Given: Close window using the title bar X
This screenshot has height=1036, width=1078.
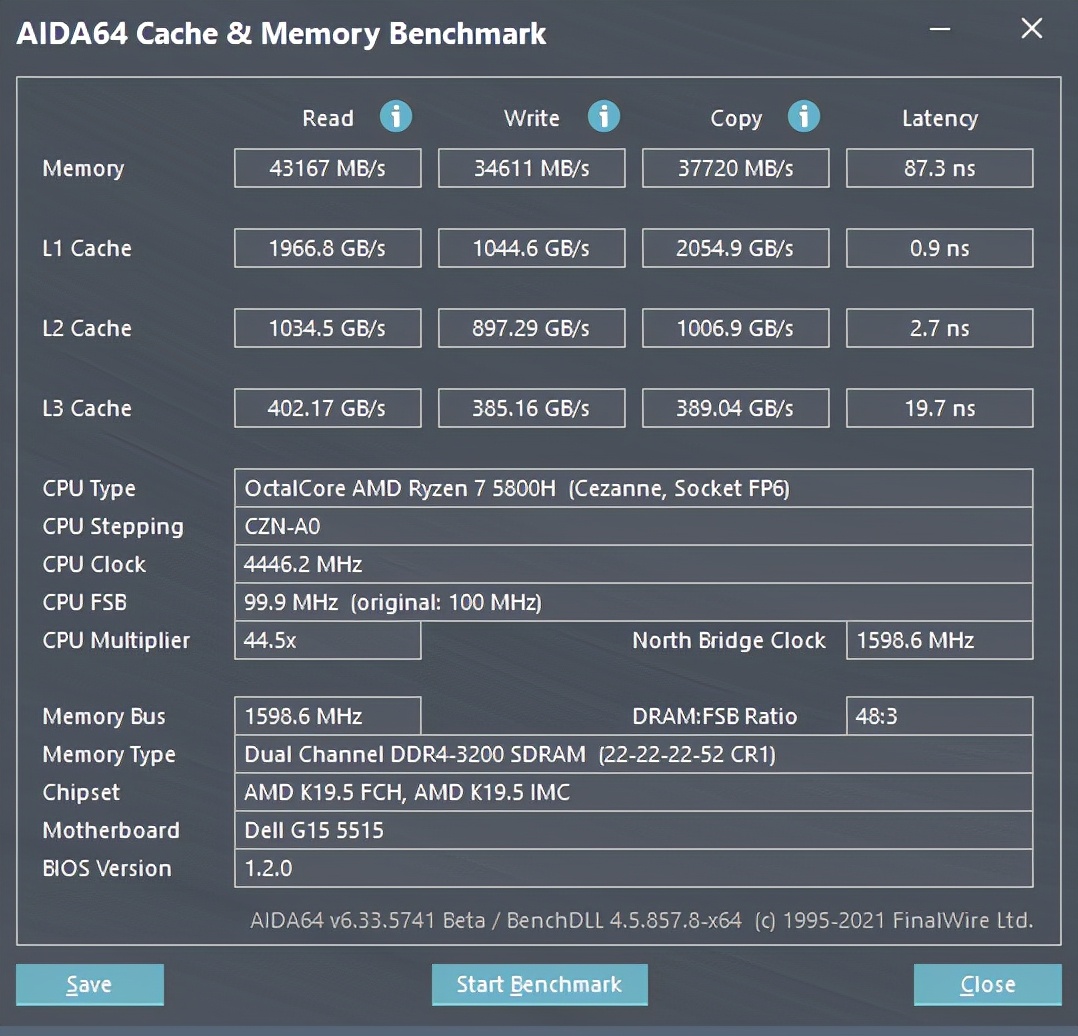Looking at the screenshot, I should 1031,29.
